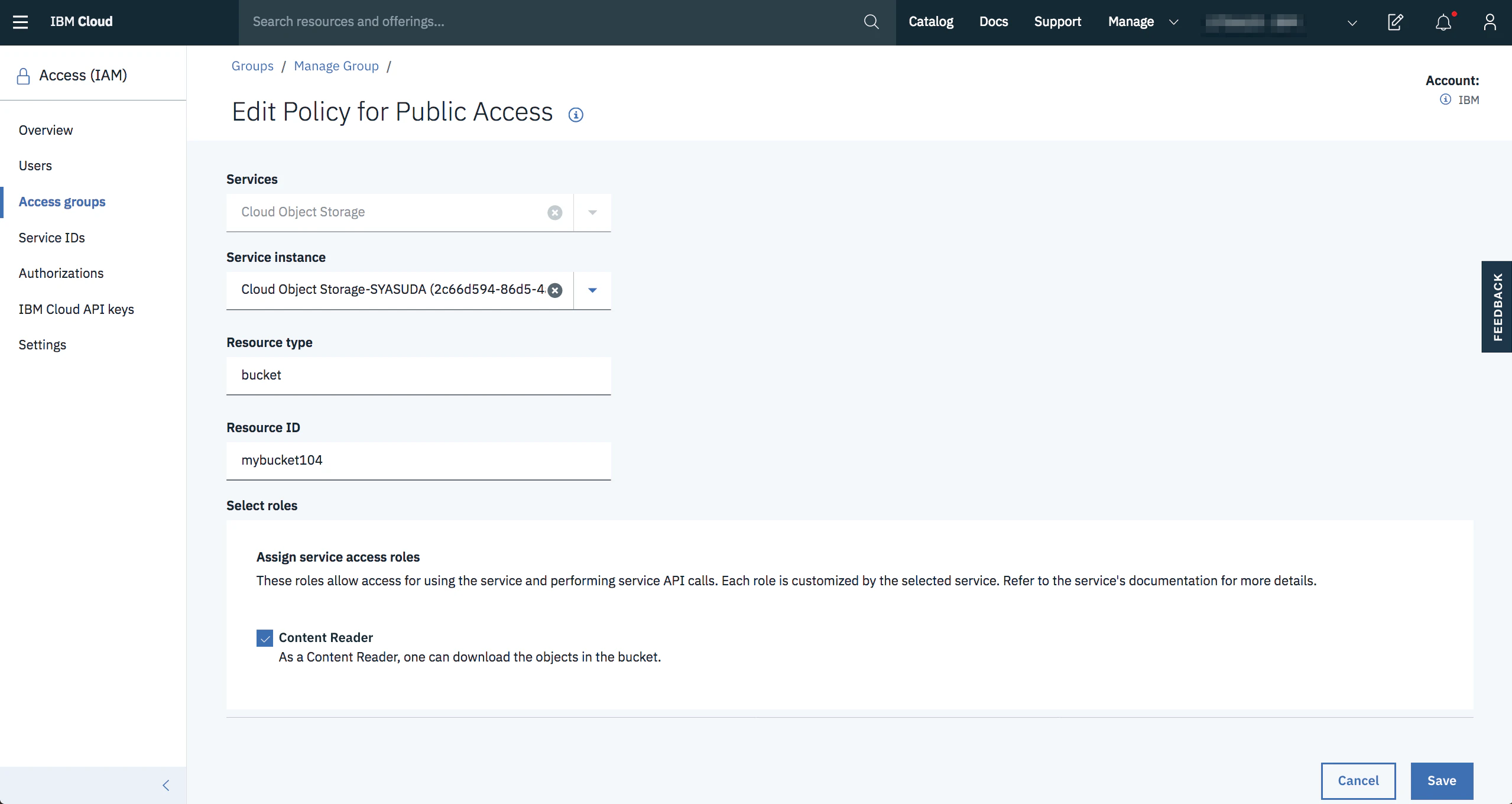
Task: Open the hamburger navigation menu
Action: (x=21, y=22)
